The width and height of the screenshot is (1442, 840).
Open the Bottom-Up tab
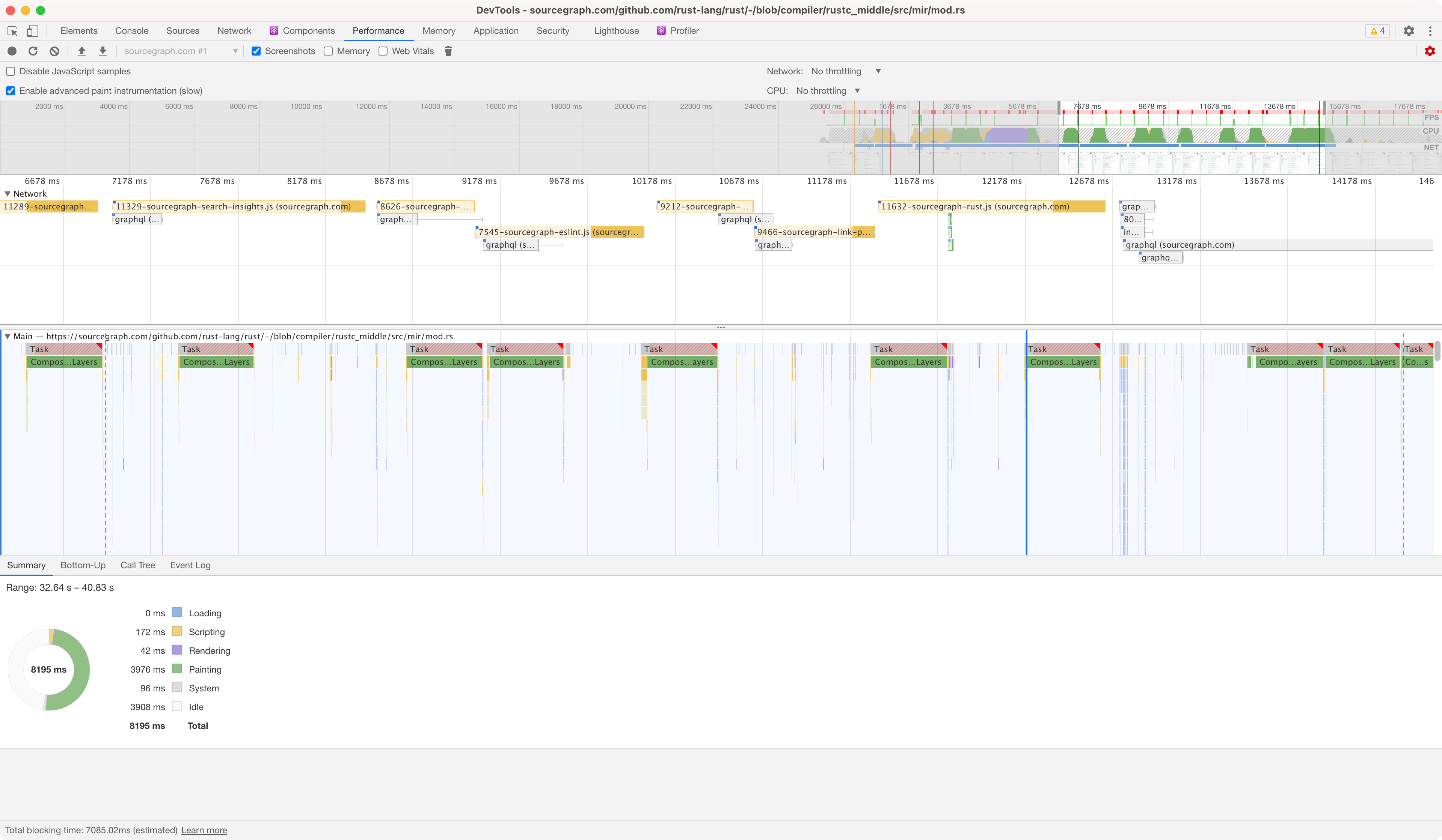[x=83, y=565]
